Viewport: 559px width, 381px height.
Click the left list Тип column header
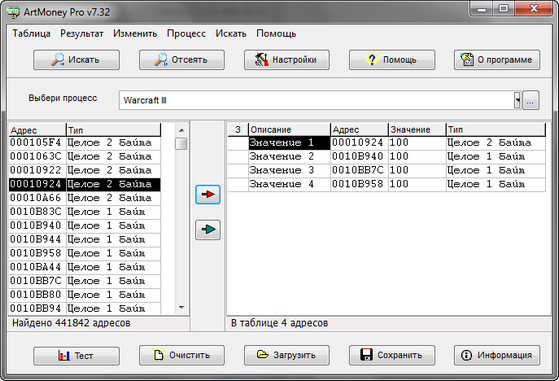tap(113, 130)
